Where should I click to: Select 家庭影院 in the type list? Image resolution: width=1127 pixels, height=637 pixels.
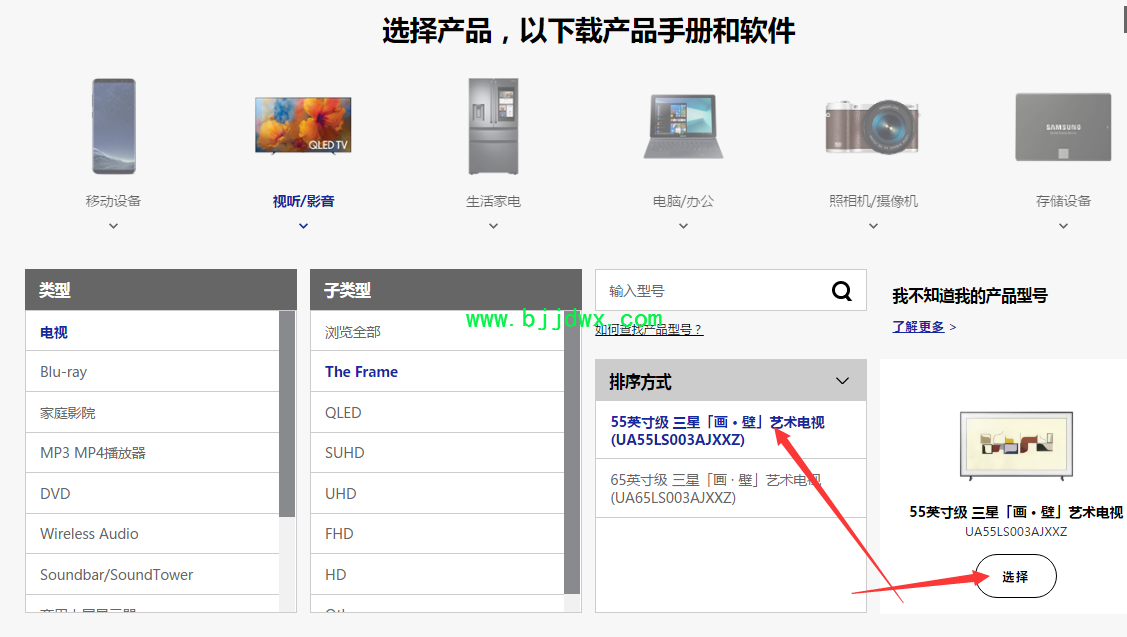[x=152, y=413]
